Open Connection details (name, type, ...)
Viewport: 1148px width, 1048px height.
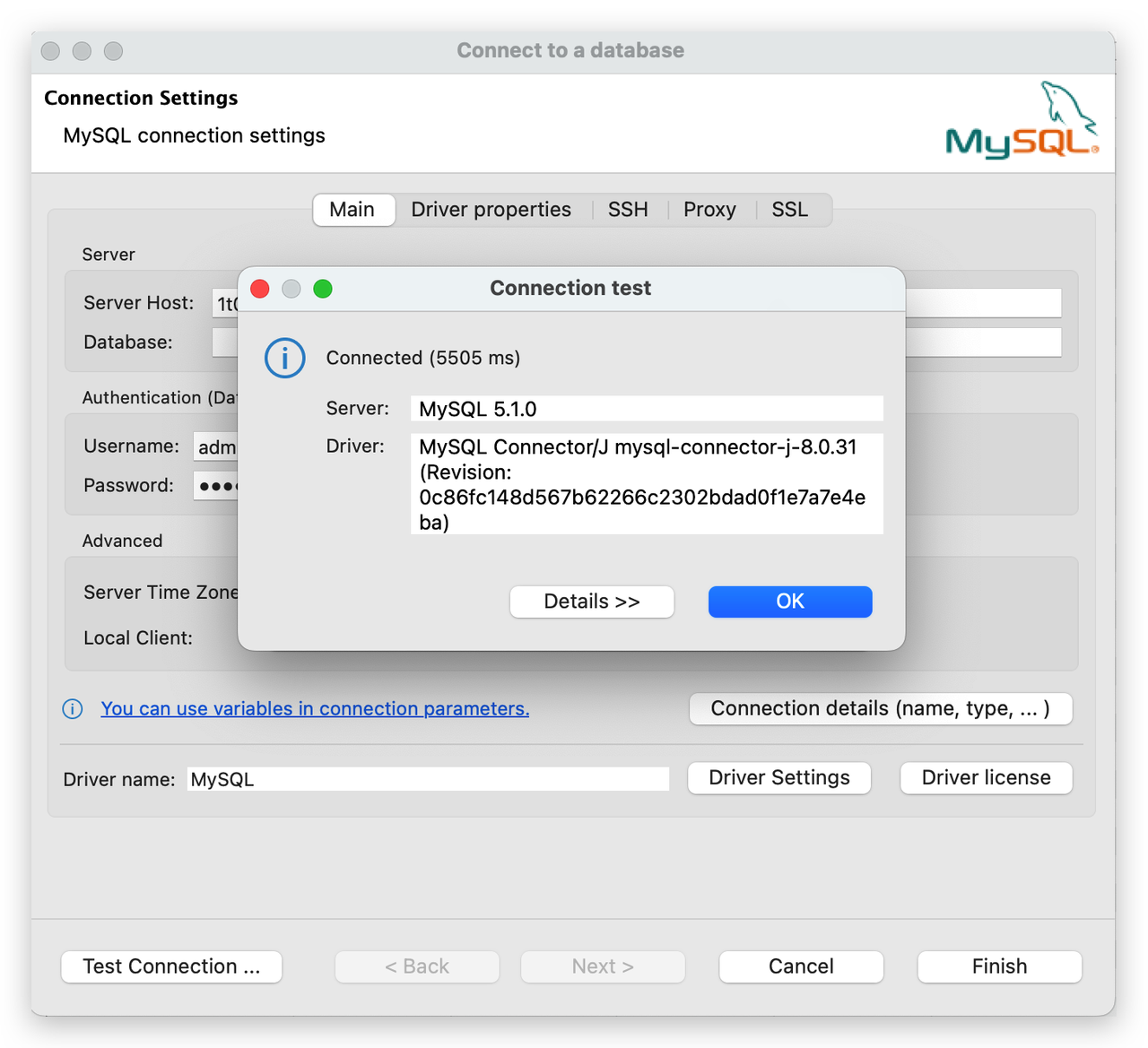(880, 709)
